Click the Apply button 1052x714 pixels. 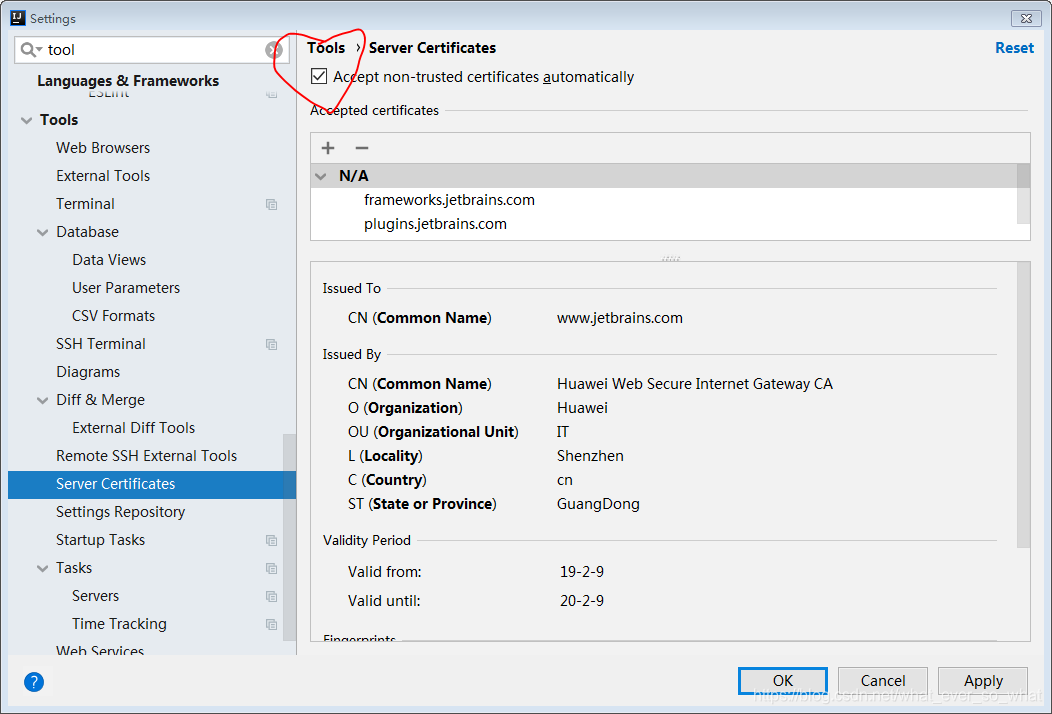tap(983, 681)
